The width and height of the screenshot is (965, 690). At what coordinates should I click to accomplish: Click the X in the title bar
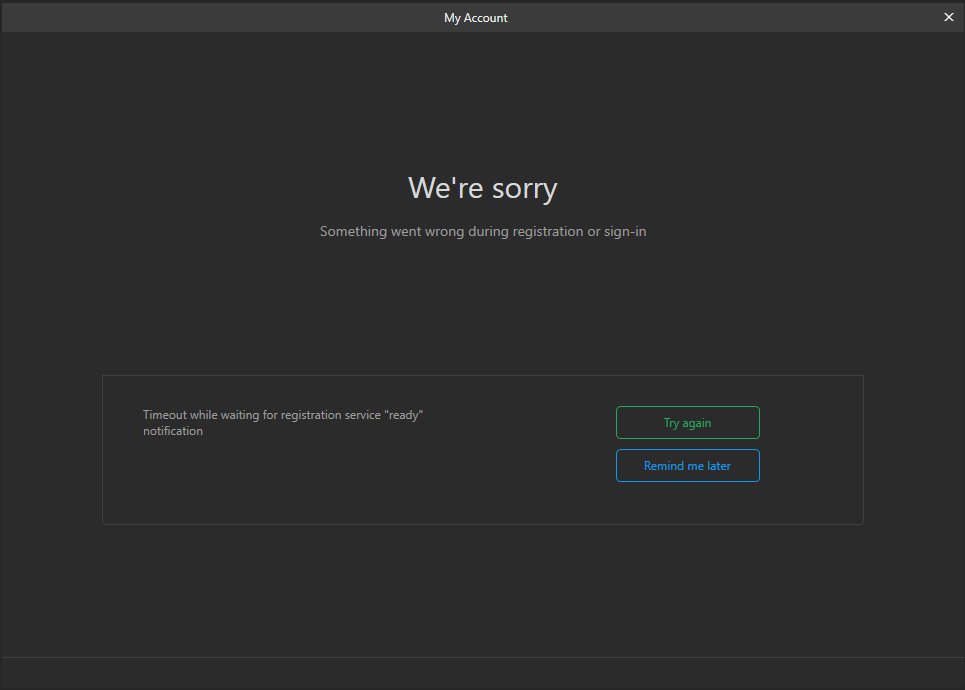pyautogui.click(x=948, y=17)
